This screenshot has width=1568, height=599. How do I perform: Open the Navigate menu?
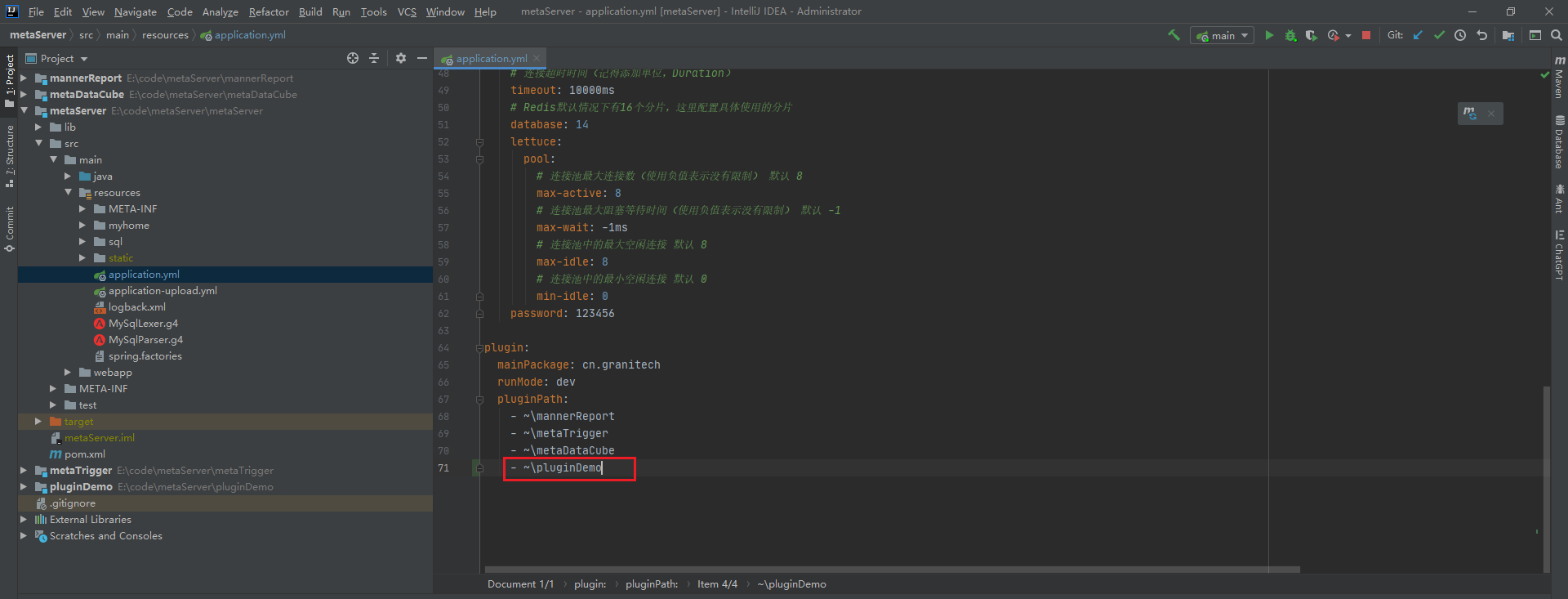tap(135, 11)
